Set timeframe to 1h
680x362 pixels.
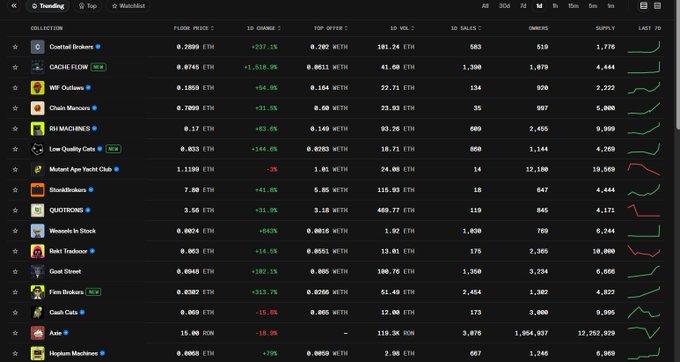(555, 6)
